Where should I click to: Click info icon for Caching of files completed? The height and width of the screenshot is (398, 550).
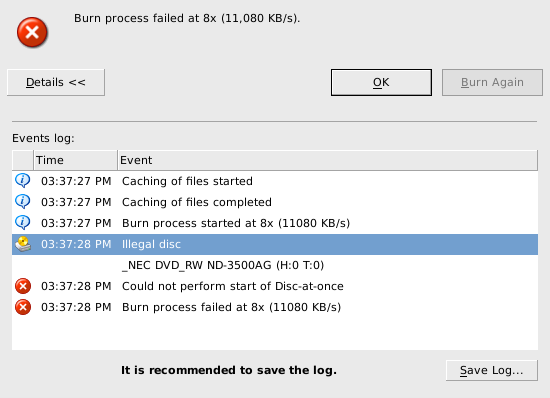23,202
